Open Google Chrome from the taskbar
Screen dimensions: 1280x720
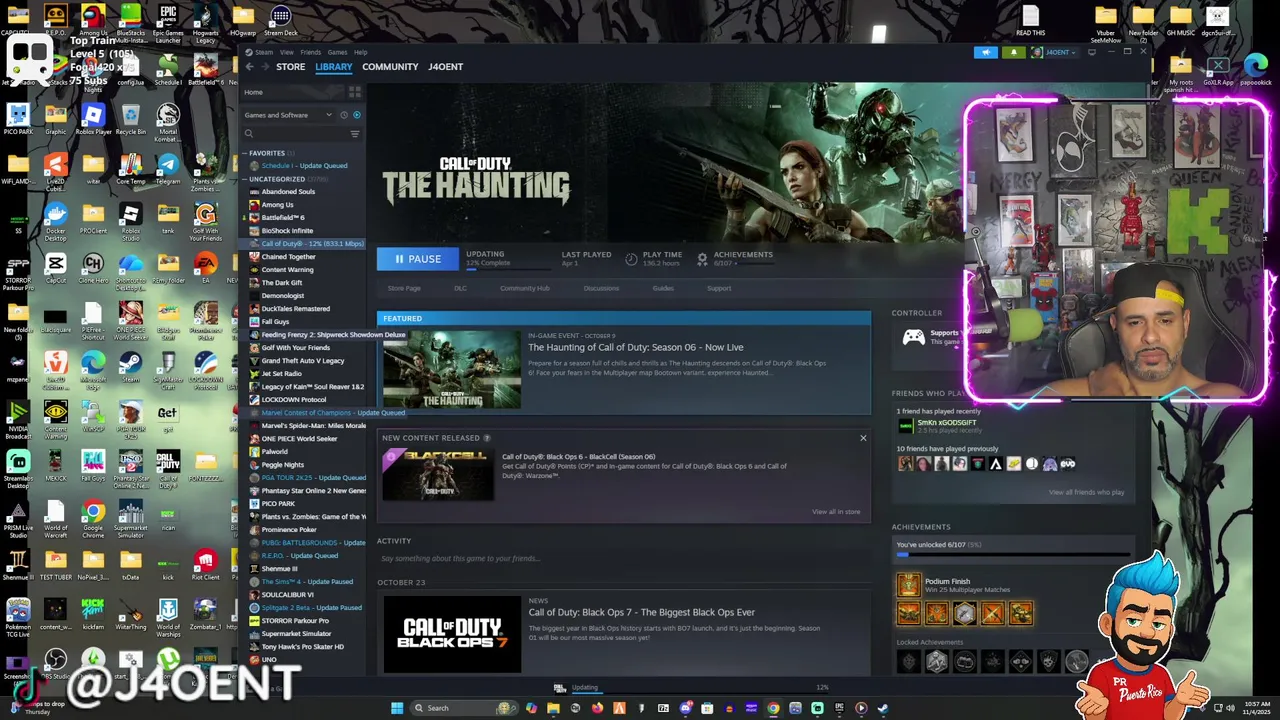(773, 708)
